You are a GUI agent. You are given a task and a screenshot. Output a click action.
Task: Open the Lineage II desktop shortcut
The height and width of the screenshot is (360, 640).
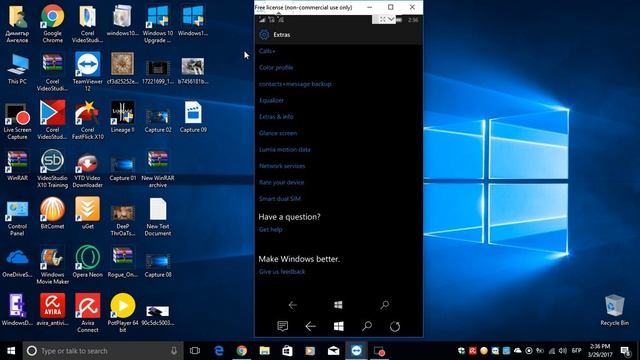coord(122,117)
